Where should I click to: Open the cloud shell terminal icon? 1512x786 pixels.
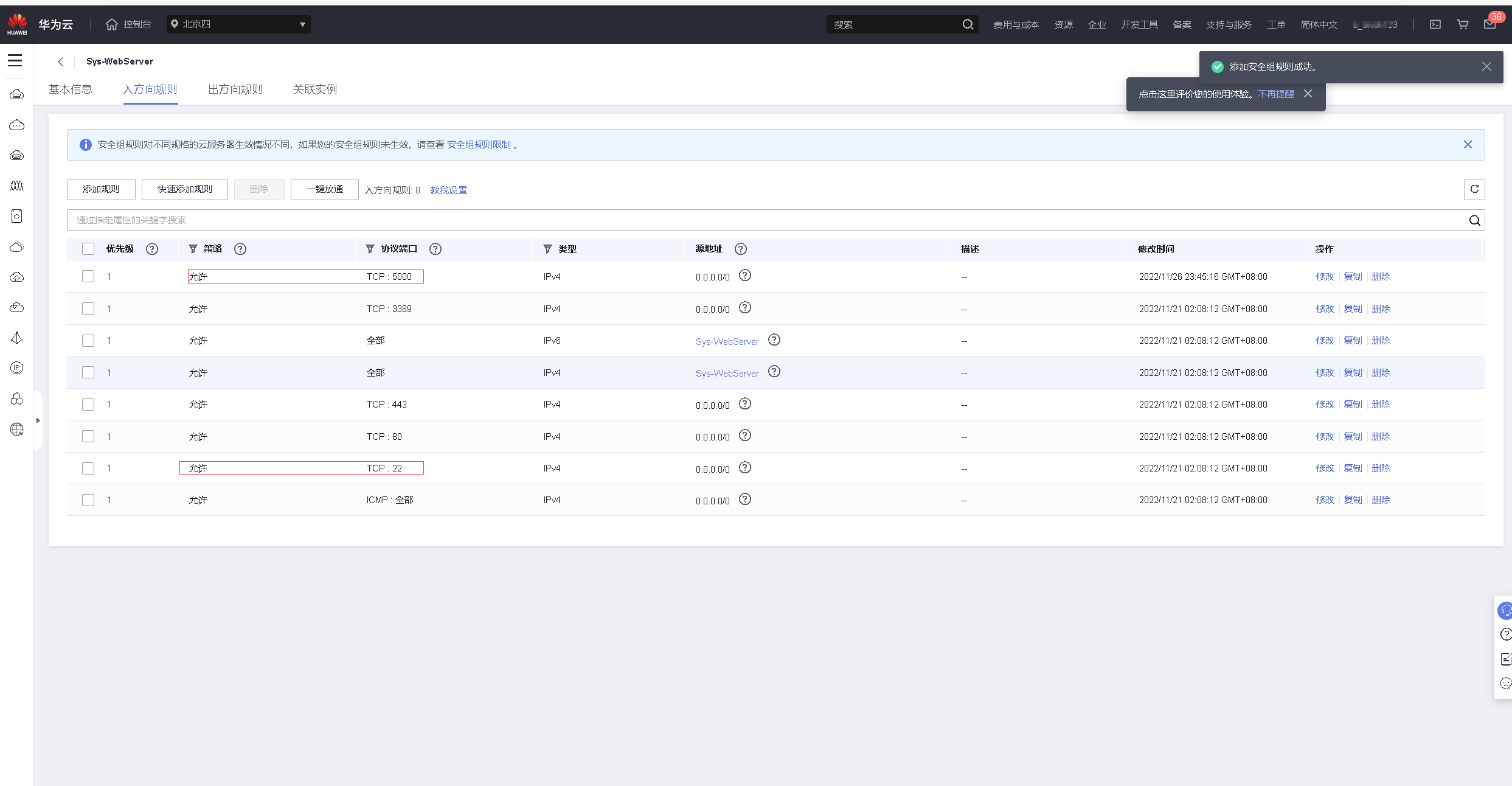click(1435, 24)
